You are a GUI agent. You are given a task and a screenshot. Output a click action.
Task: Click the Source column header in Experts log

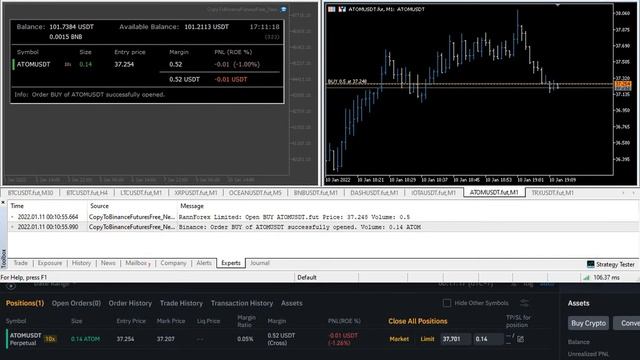tap(132, 206)
